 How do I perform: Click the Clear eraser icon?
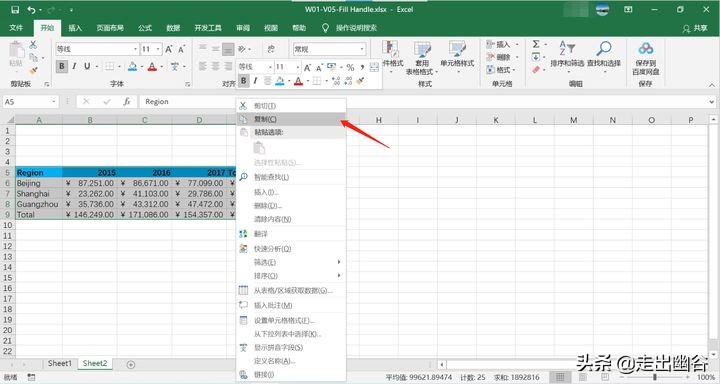pos(536,69)
